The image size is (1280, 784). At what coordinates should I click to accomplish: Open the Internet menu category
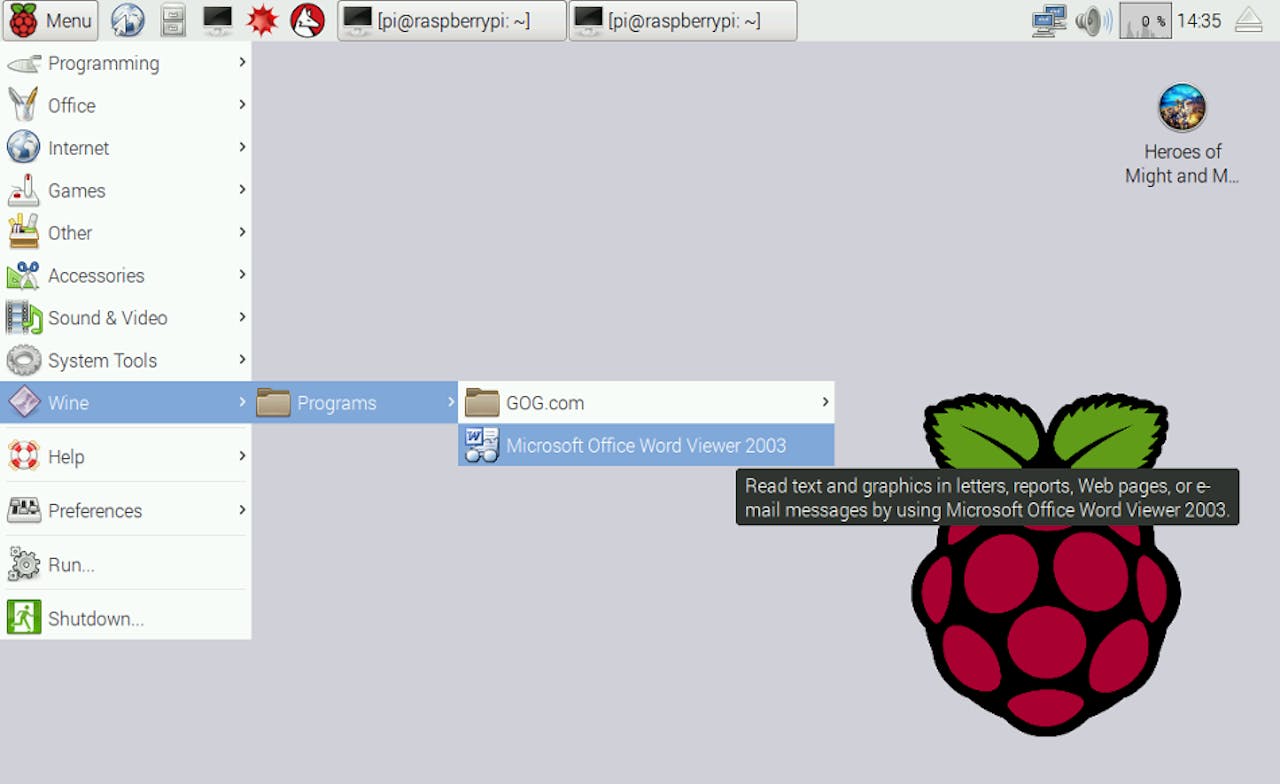[126, 148]
